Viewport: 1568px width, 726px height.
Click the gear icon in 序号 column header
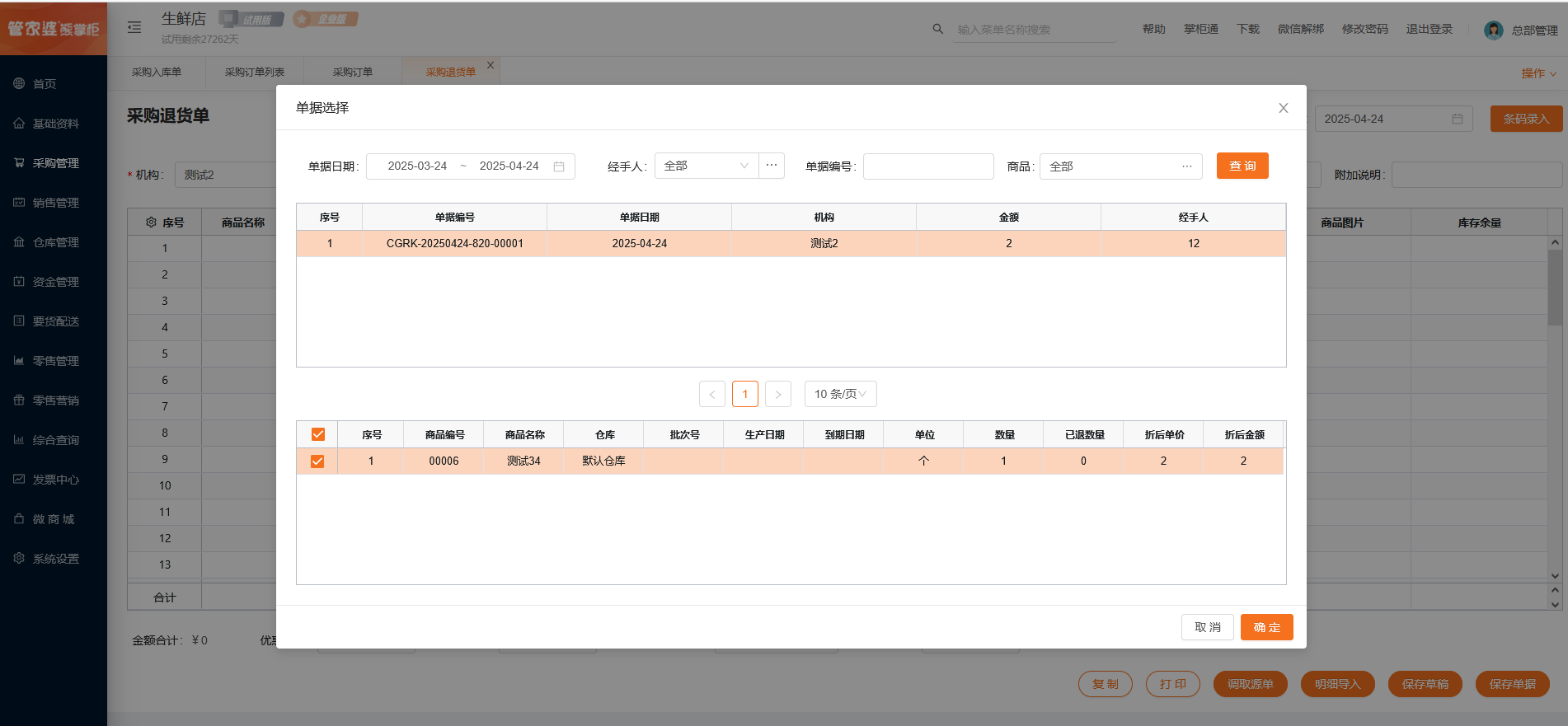tap(151, 222)
